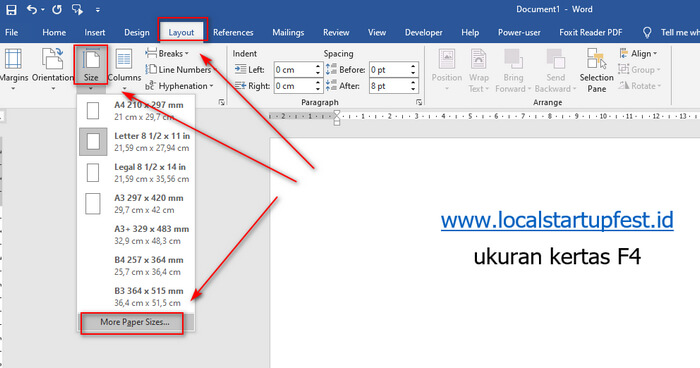
Task: Save the document with the floppy disk icon
Action: tap(11, 9)
